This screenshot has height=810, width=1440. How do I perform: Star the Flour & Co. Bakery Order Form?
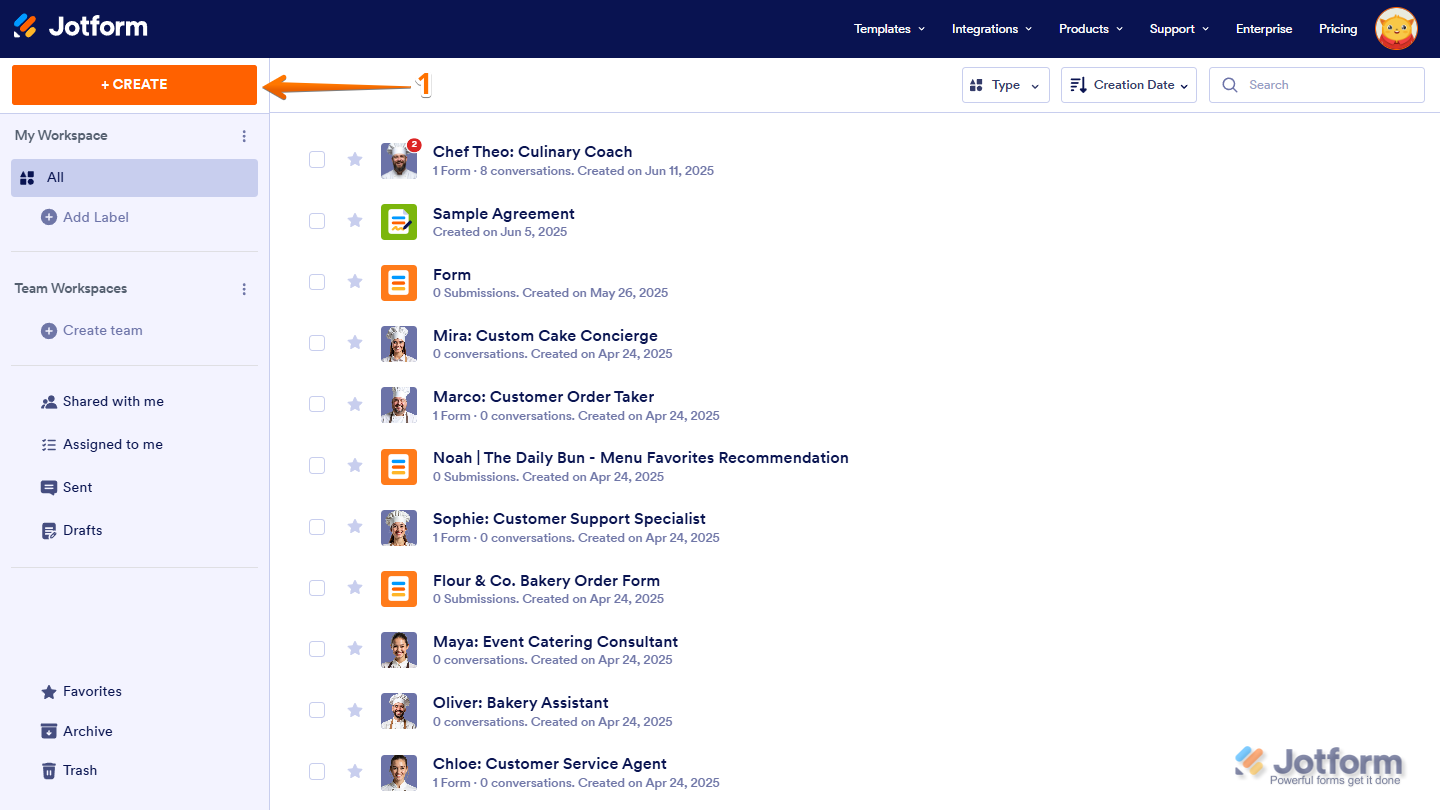[355, 588]
